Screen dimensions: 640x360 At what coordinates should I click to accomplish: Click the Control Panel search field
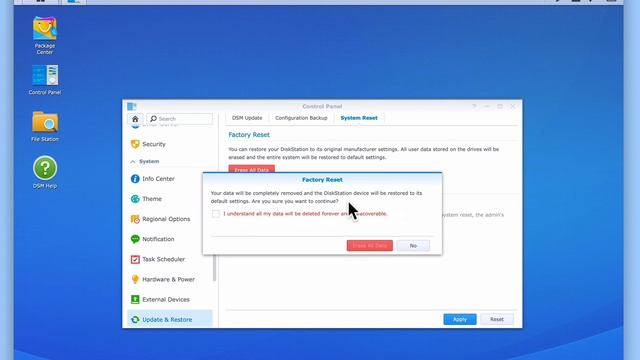point(180,119)
